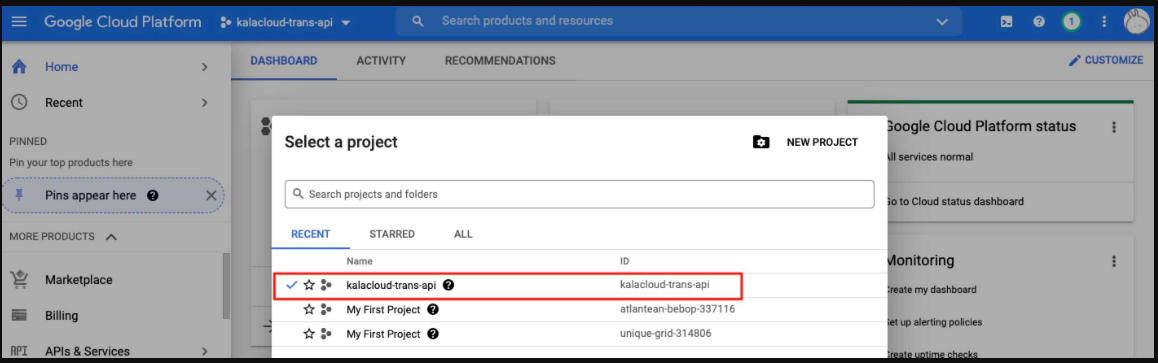This screenshot has height=363, width=1158.
Task: Click the New Project folder gear icon
Action: pyautogui.click(x=761, y=142)
